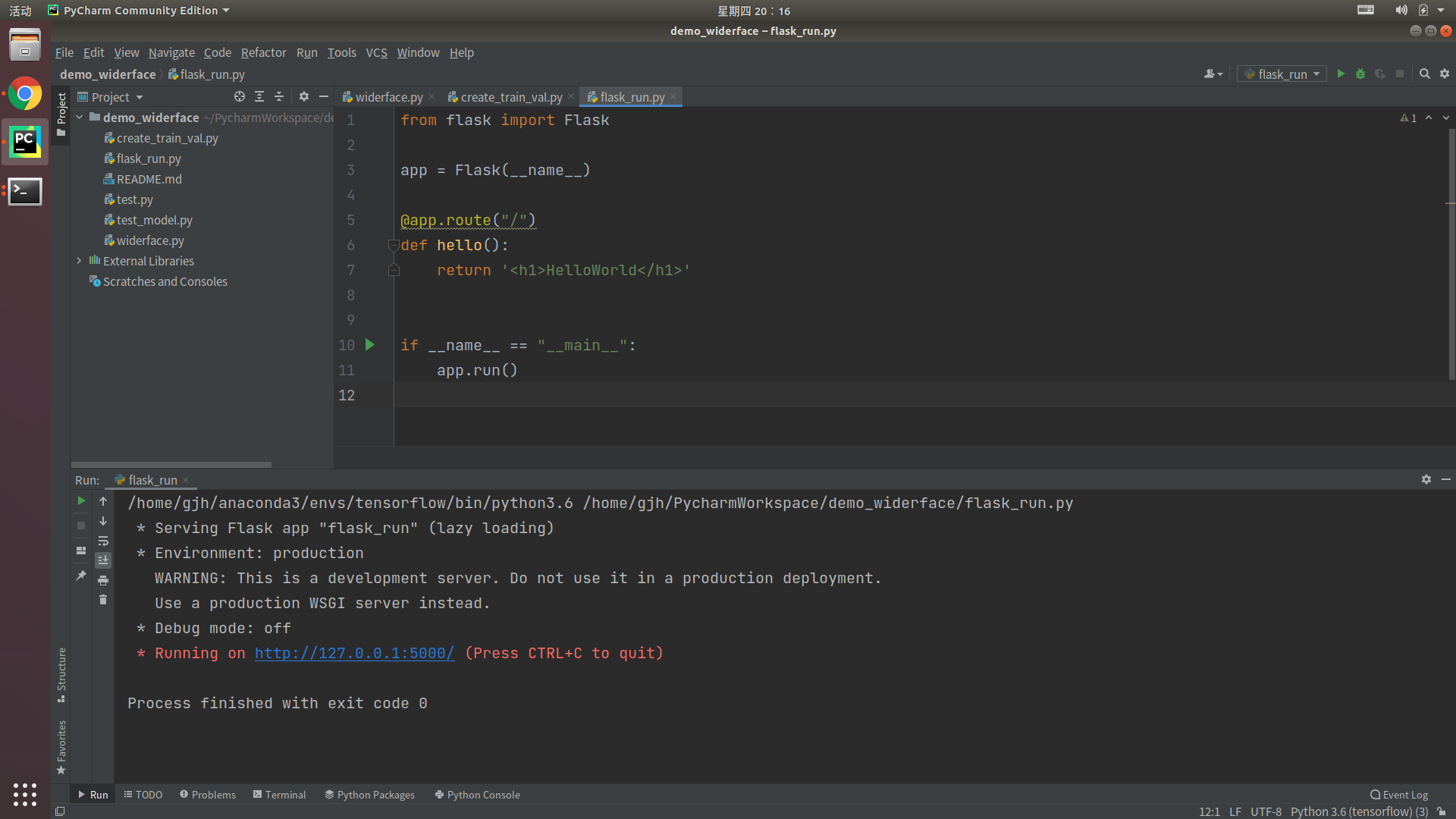1456x819 pixels.
Task: Open Python Packages tool window button
Action: click(370, 795)
